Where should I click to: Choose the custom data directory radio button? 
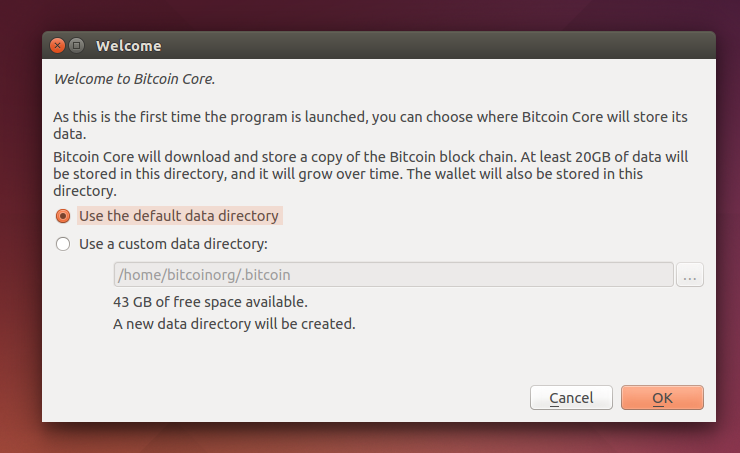click(x=63, y=244)
